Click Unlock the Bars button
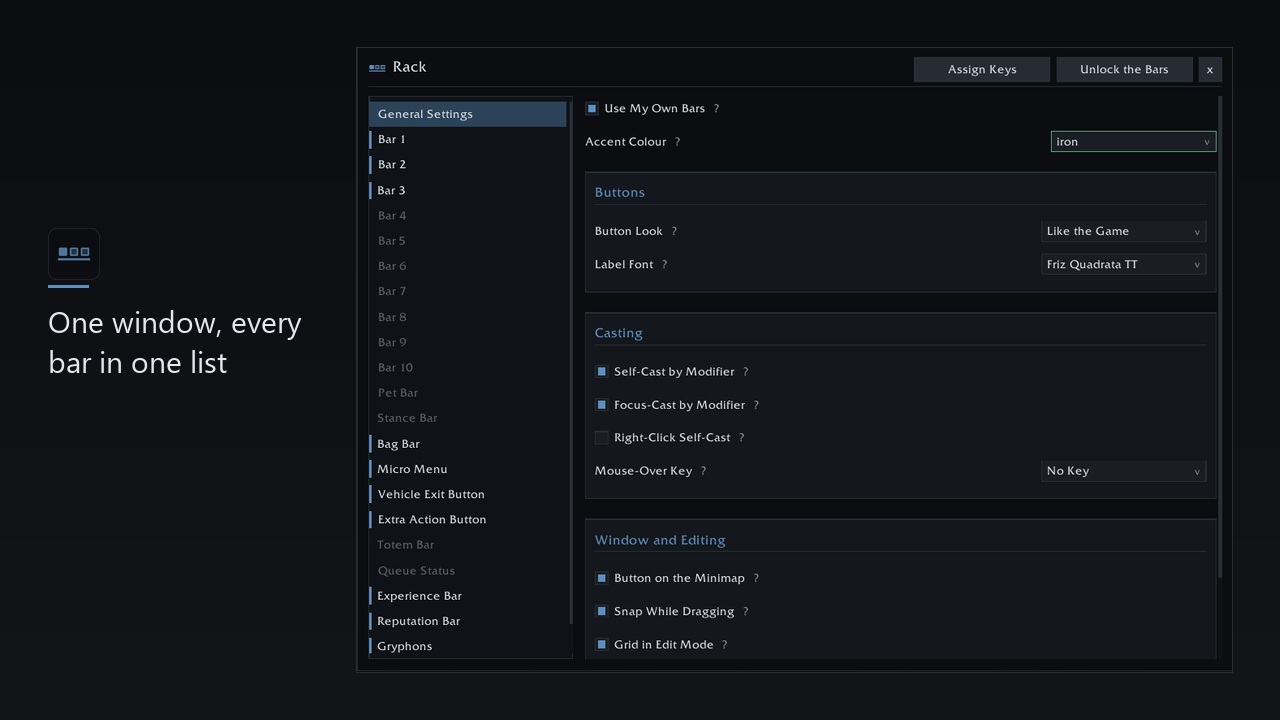This screenshot has height=720, width=1280. coord(1124,69)
